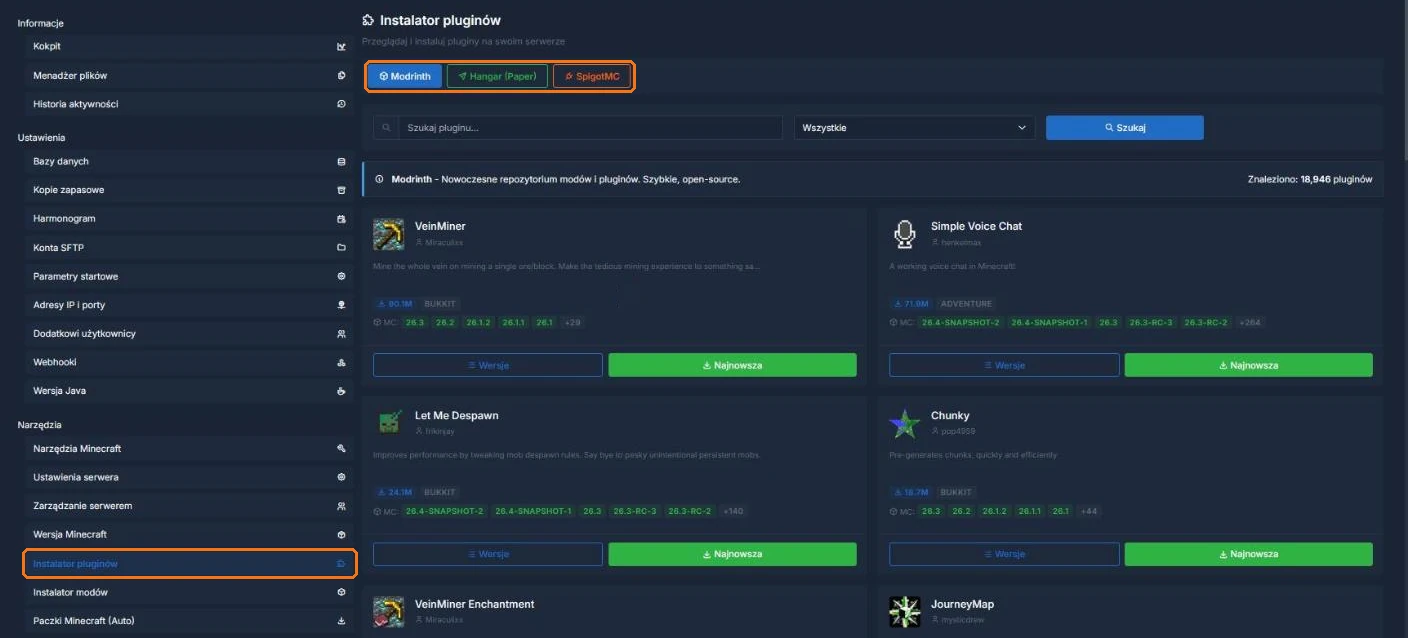Install Najnowsza version of Simple Voice Chat

pos(1249,365)
